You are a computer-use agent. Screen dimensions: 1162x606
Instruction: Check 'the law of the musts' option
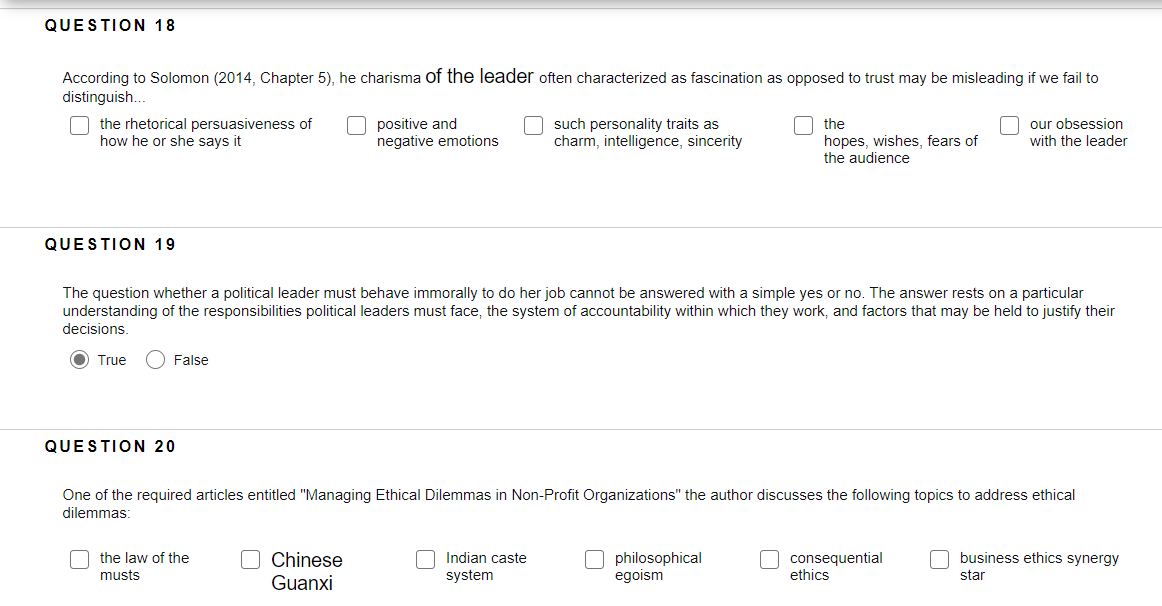click(79, 559)
